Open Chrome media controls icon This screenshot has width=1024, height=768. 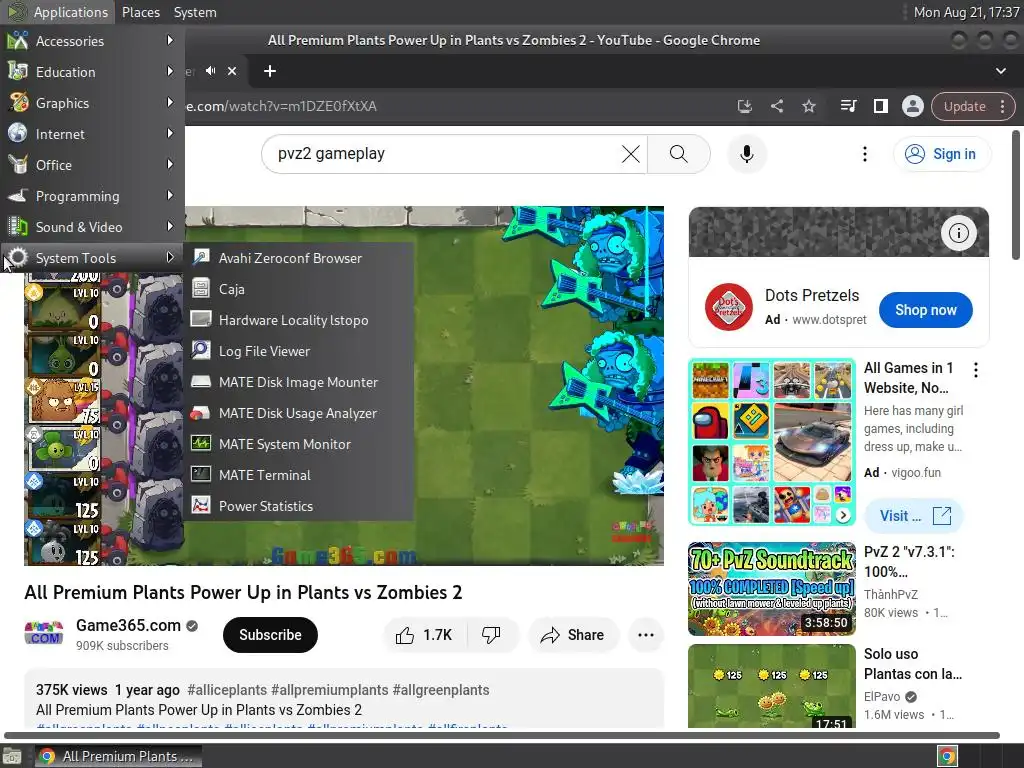point(848,106)
